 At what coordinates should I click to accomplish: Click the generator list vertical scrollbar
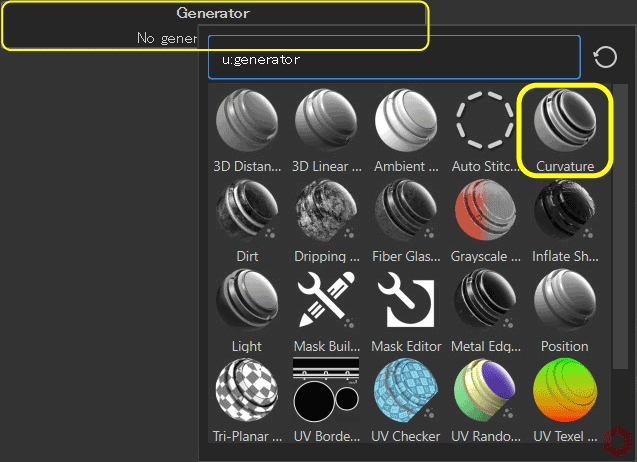620,226
